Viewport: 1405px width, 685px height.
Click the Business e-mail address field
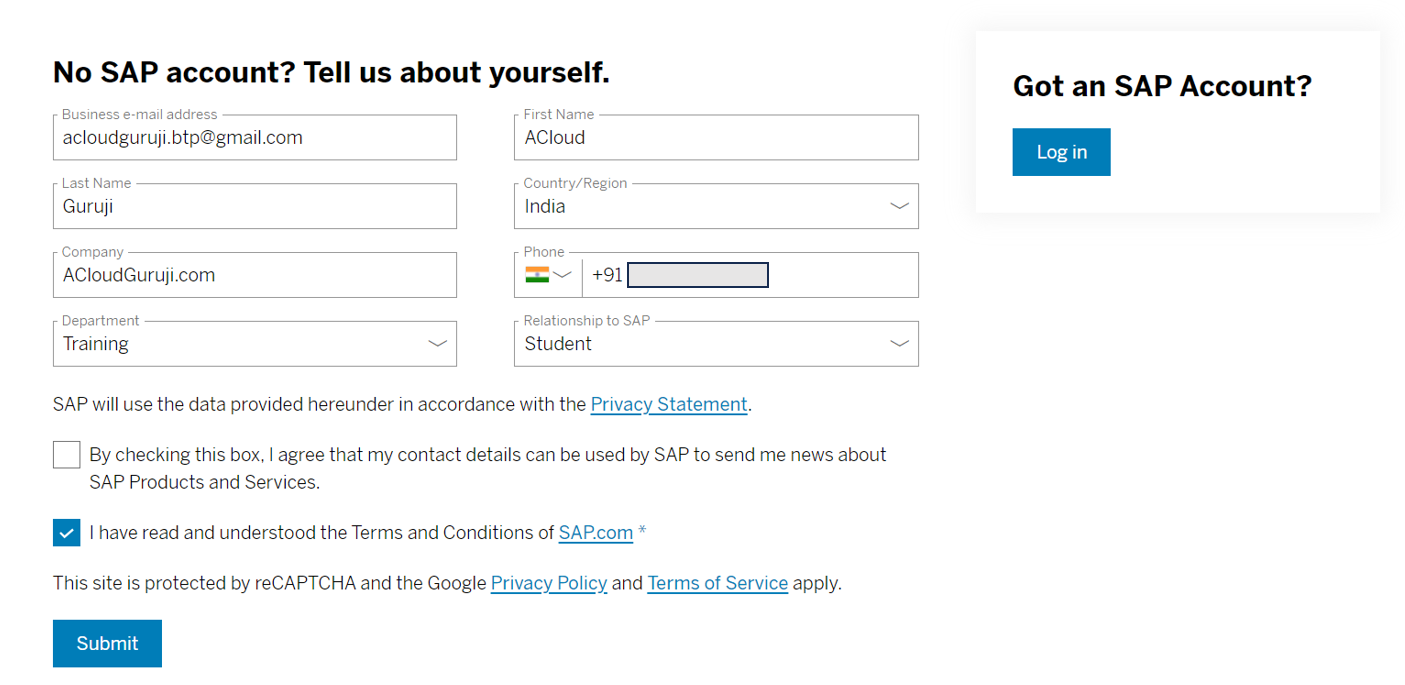(x=254, y=138)
